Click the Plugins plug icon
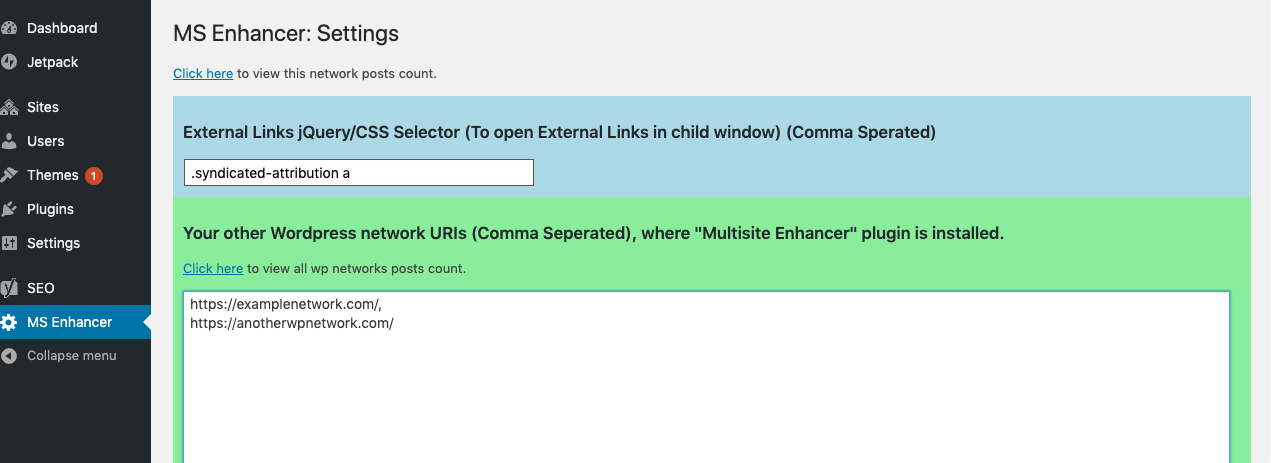Image resolution: width=1271 pixels, height=463 pixels. coord(9,209)
